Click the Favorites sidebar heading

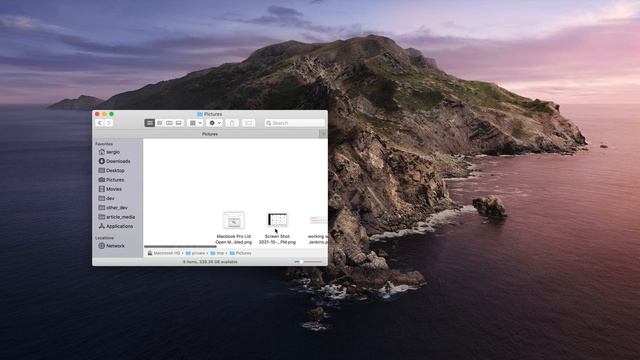(x=104, y=144)
